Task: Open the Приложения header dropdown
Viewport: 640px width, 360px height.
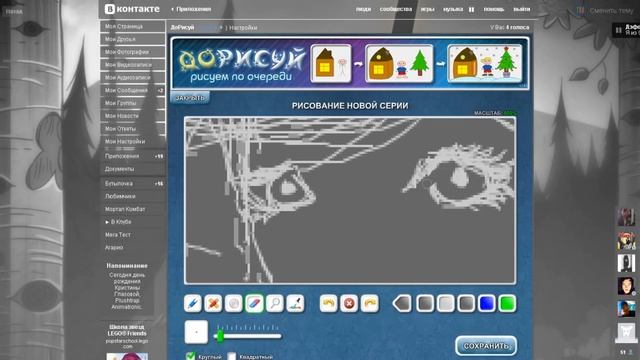Action: 191,9
